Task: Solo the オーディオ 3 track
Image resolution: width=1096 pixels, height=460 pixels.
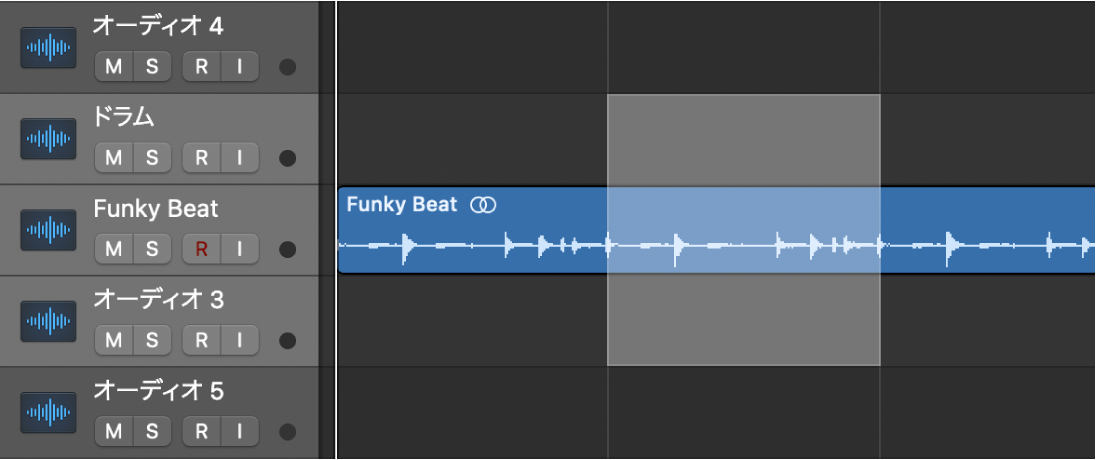Action: (152, 340)
